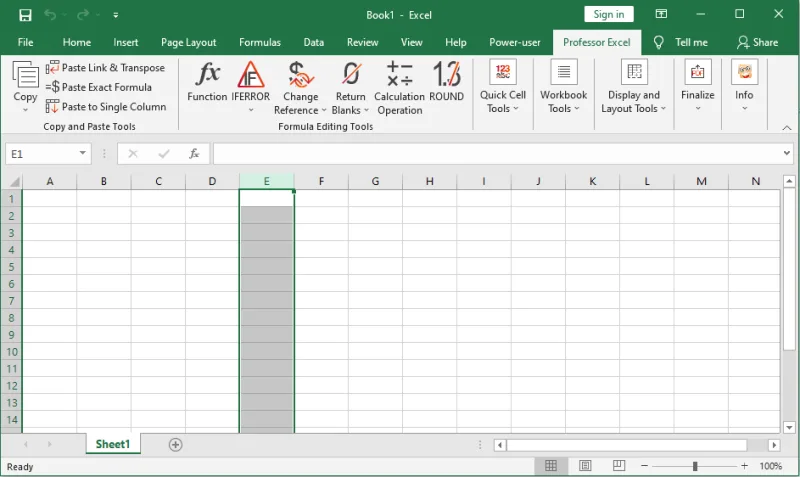Open the Page Layout tab
This screenshot has width=800, height=477.
pos(188,42)
